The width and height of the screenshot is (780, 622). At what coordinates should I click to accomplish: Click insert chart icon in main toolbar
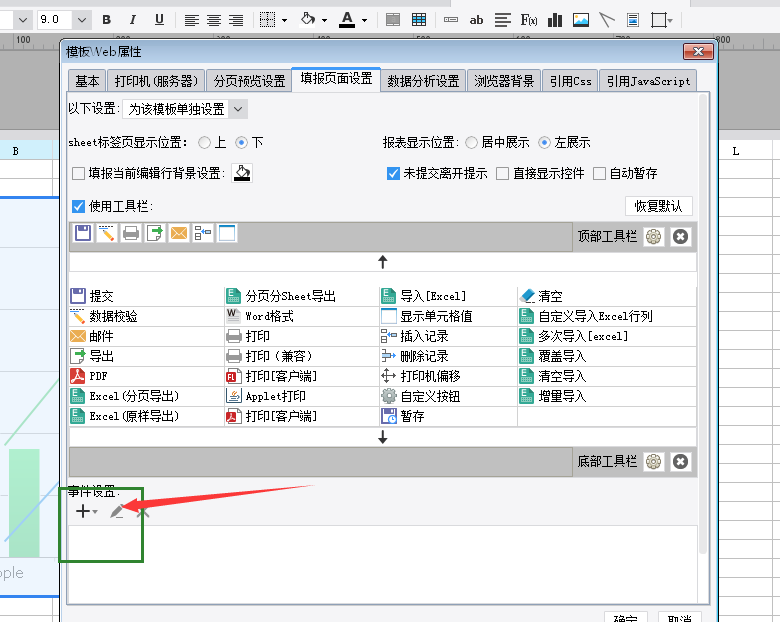pyautogui.click(x=555, y=20)
